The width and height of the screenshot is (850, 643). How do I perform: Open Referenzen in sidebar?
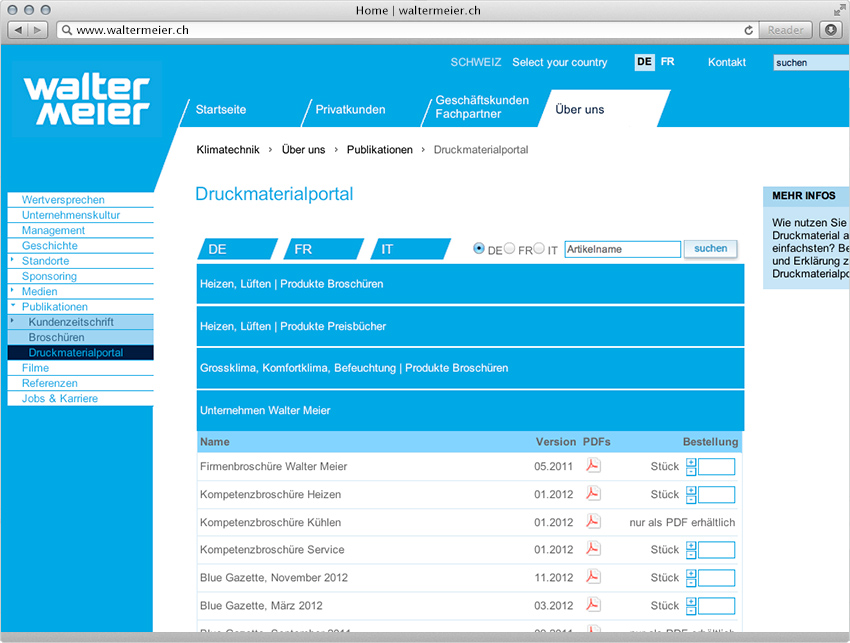(x=81, y=383)
